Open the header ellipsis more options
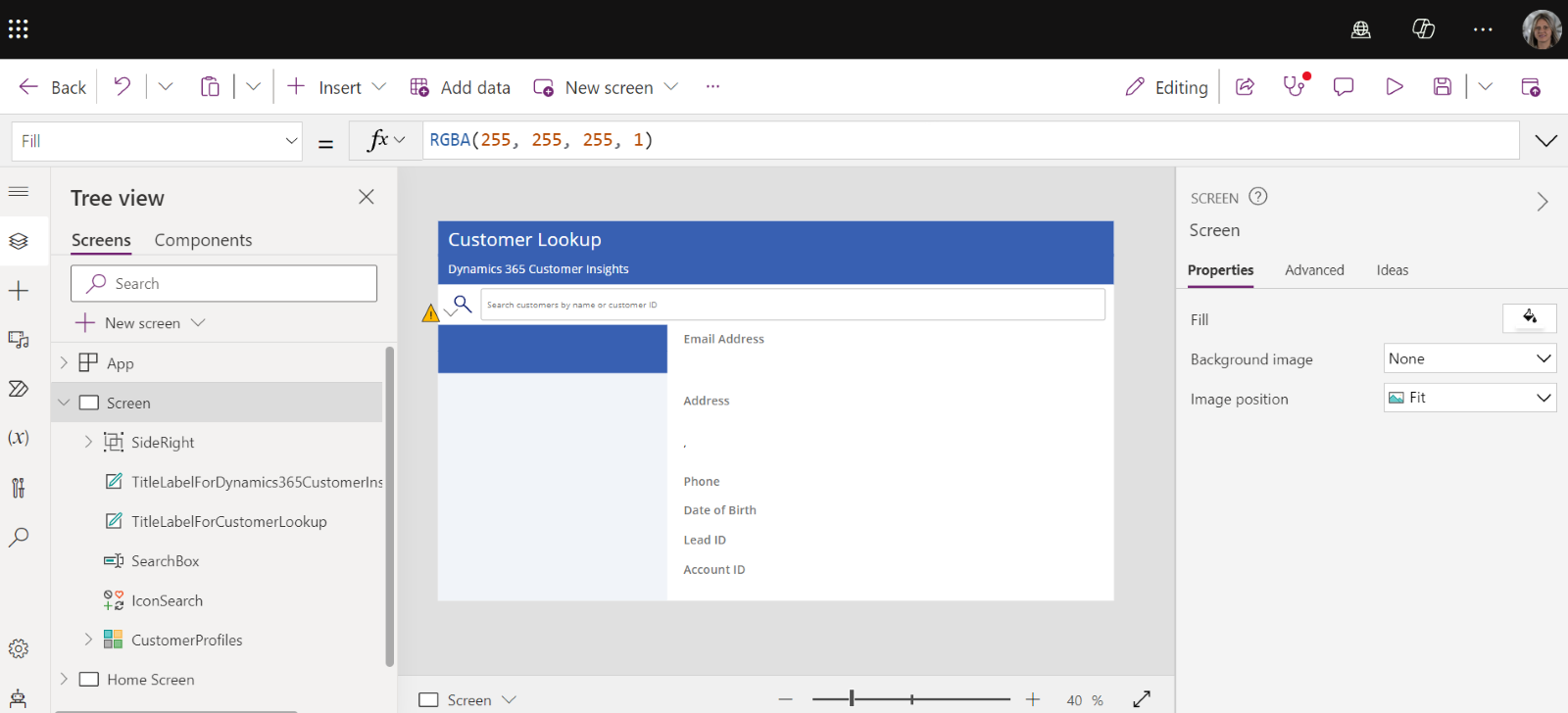 pos(1483,29)
